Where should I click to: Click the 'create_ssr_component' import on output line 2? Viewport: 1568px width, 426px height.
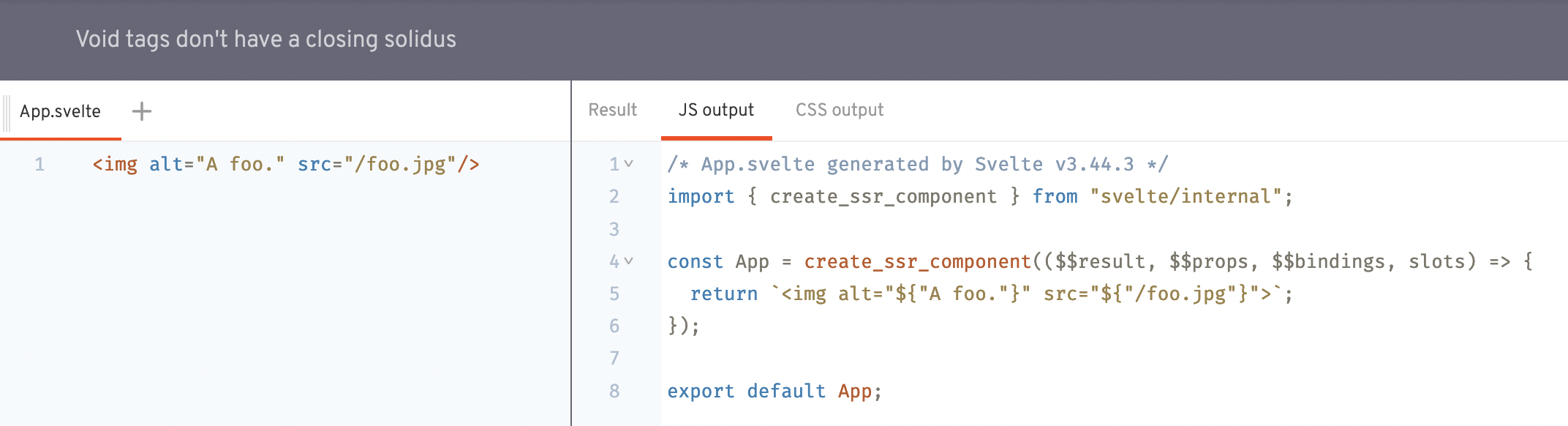(x=883, y=196)
